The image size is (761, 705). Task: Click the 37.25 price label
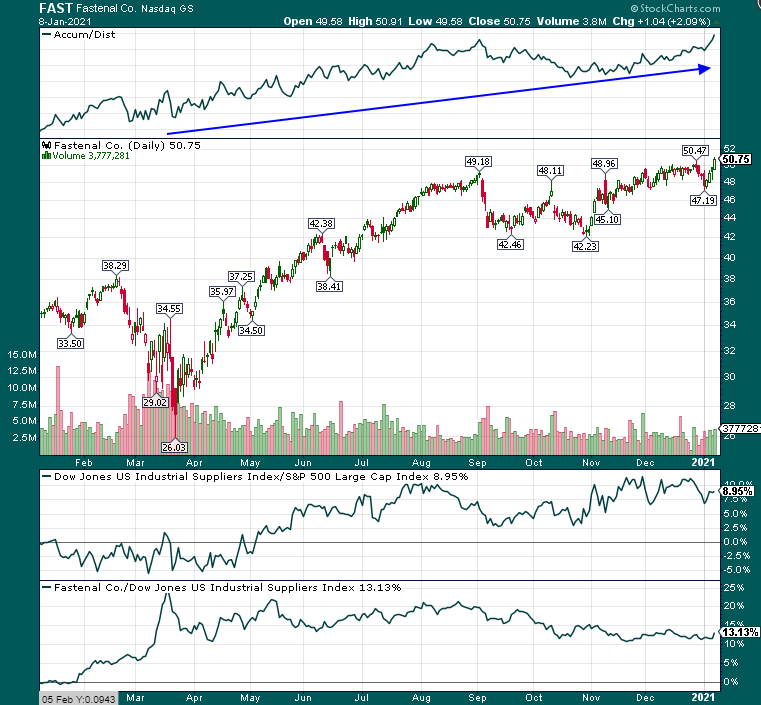[x=241, y=277]
